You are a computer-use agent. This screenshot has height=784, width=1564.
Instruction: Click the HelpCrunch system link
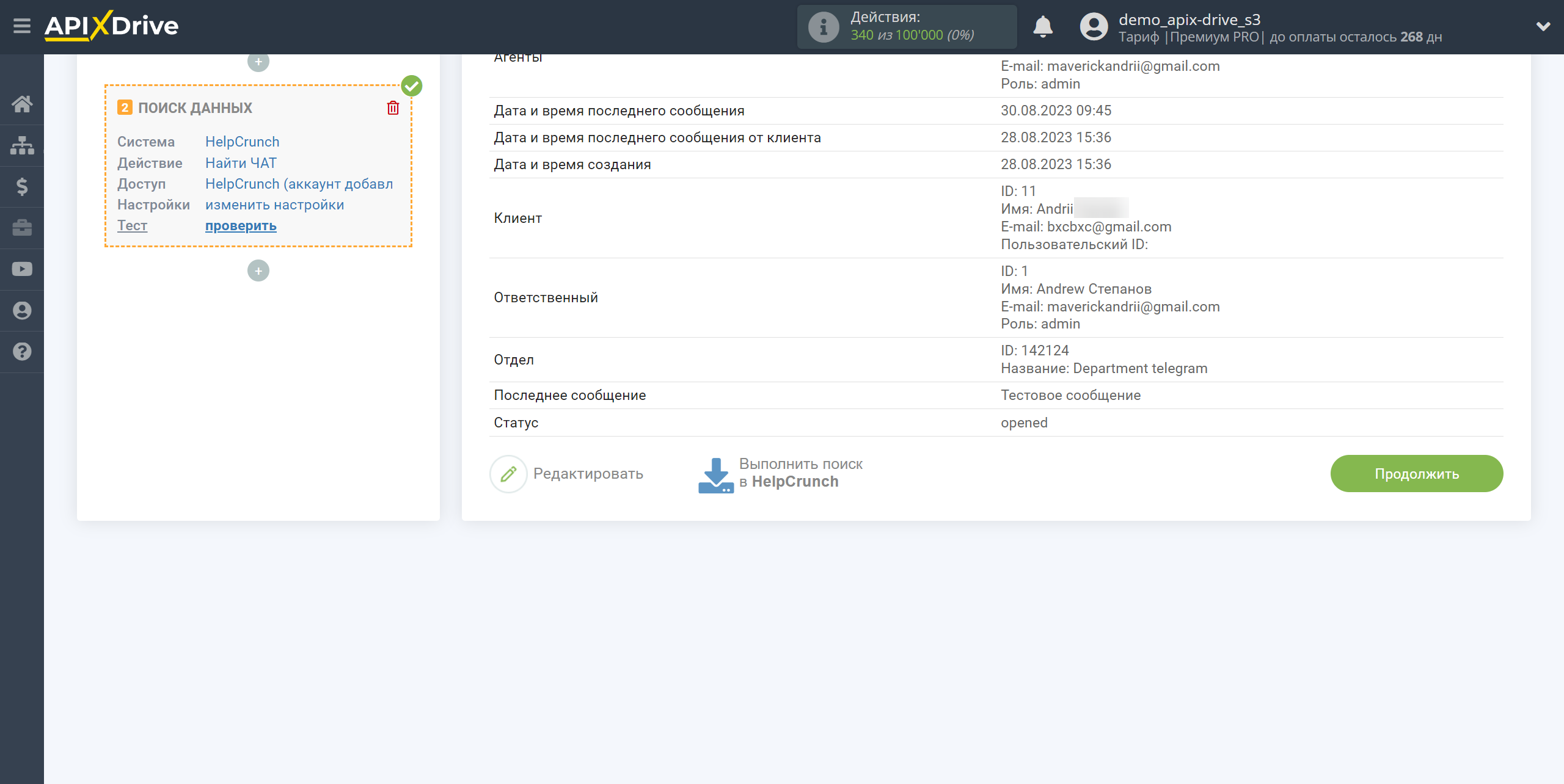[x=242, y=142]
